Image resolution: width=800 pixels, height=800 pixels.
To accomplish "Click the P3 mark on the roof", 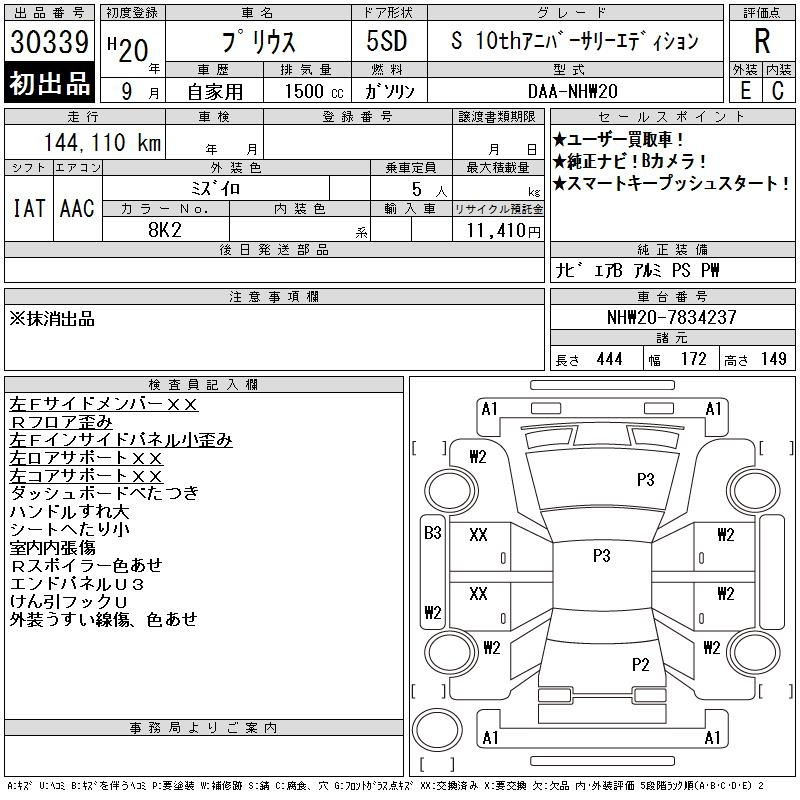I will (x=602, y=555).
